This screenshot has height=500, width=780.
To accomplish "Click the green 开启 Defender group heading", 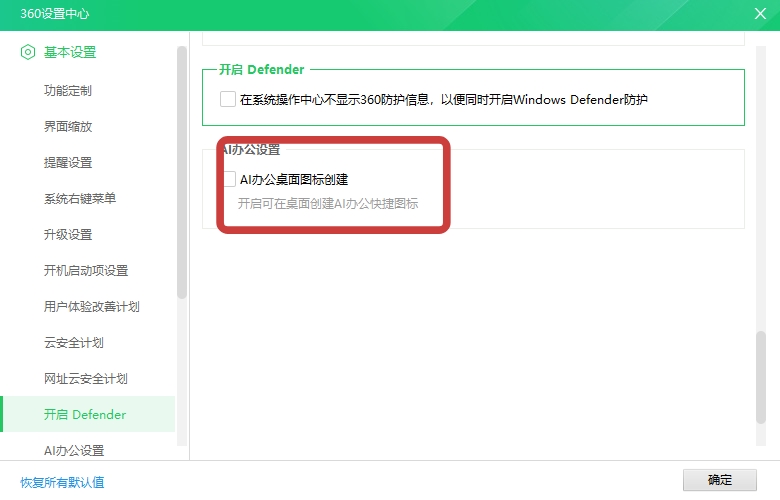I will [x=262, y=69].
